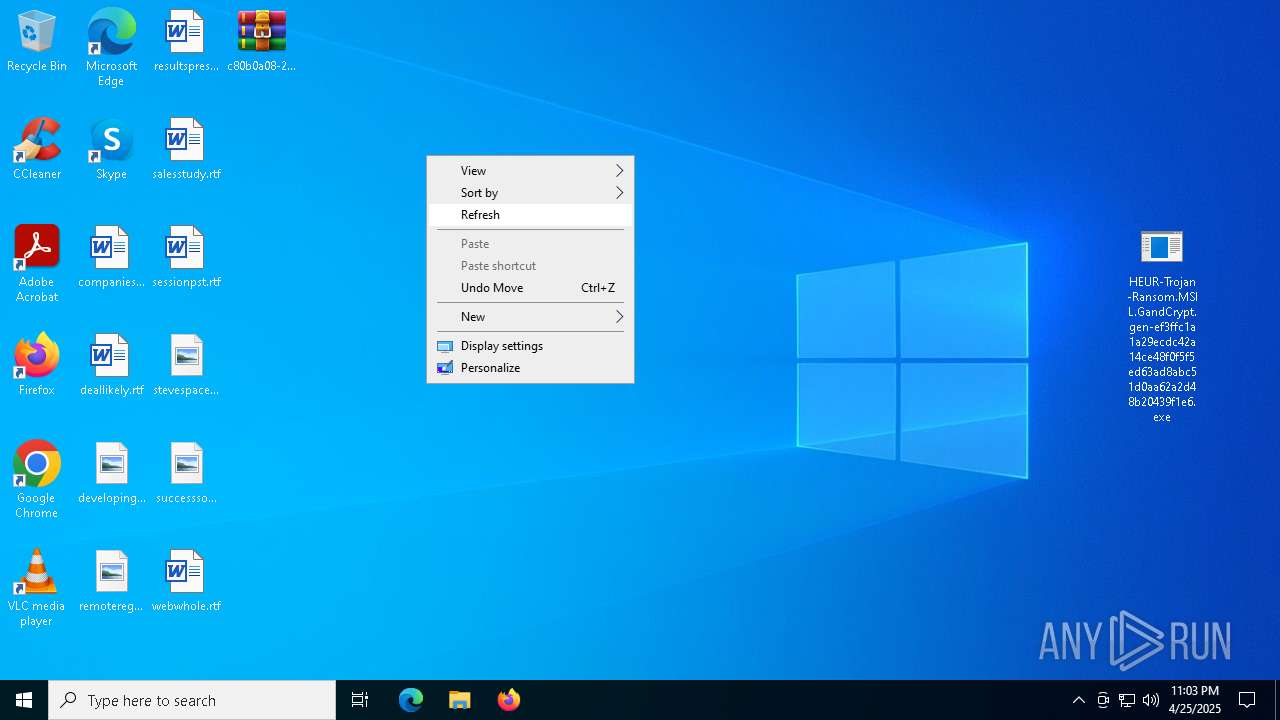The width and height of the screenshot is (1280, 720).
Task: Open the Action Center notifications
Action: click(x=1247, y=700)
